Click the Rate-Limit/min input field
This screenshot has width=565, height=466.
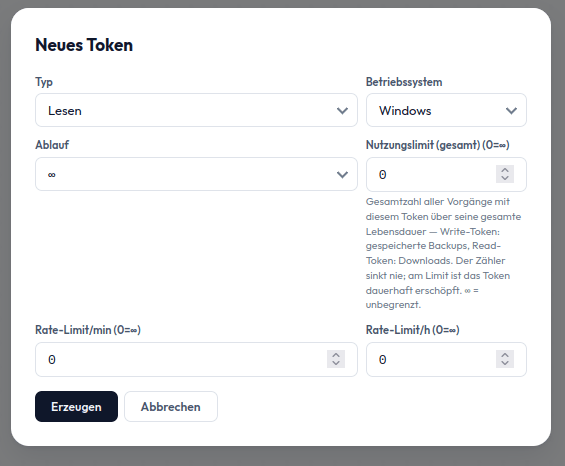pos(196,359)
